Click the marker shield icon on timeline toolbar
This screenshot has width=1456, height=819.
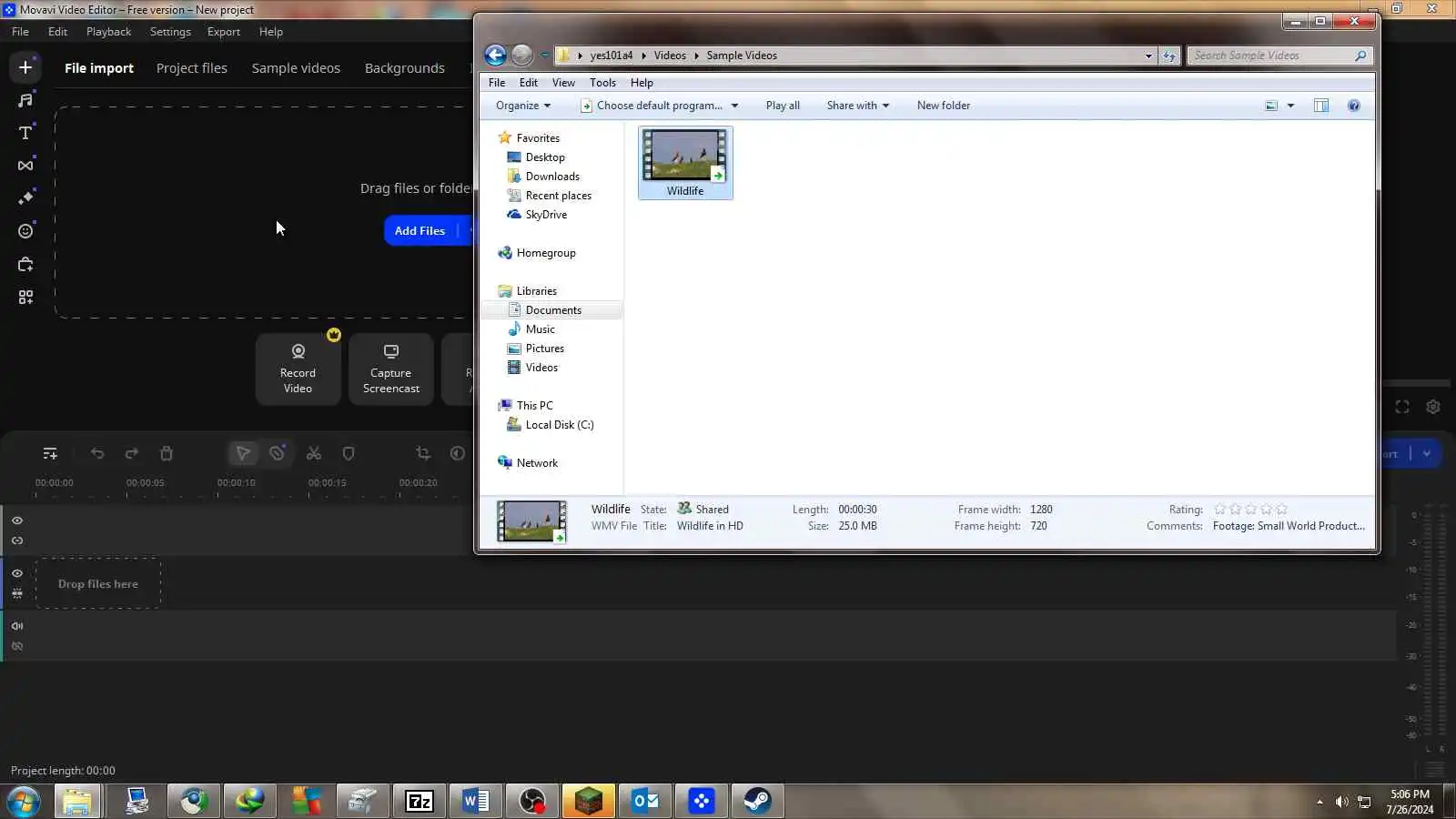point(349,453)
